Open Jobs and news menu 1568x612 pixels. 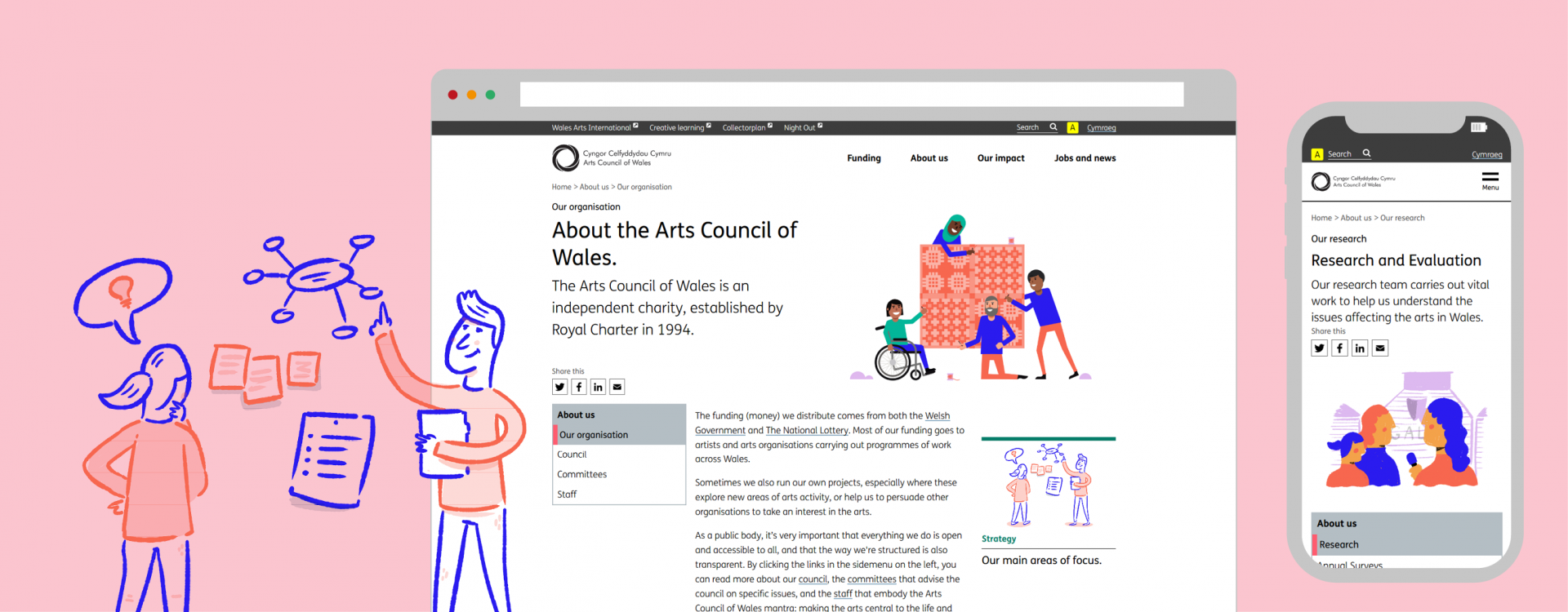(x=1085, y=158)
